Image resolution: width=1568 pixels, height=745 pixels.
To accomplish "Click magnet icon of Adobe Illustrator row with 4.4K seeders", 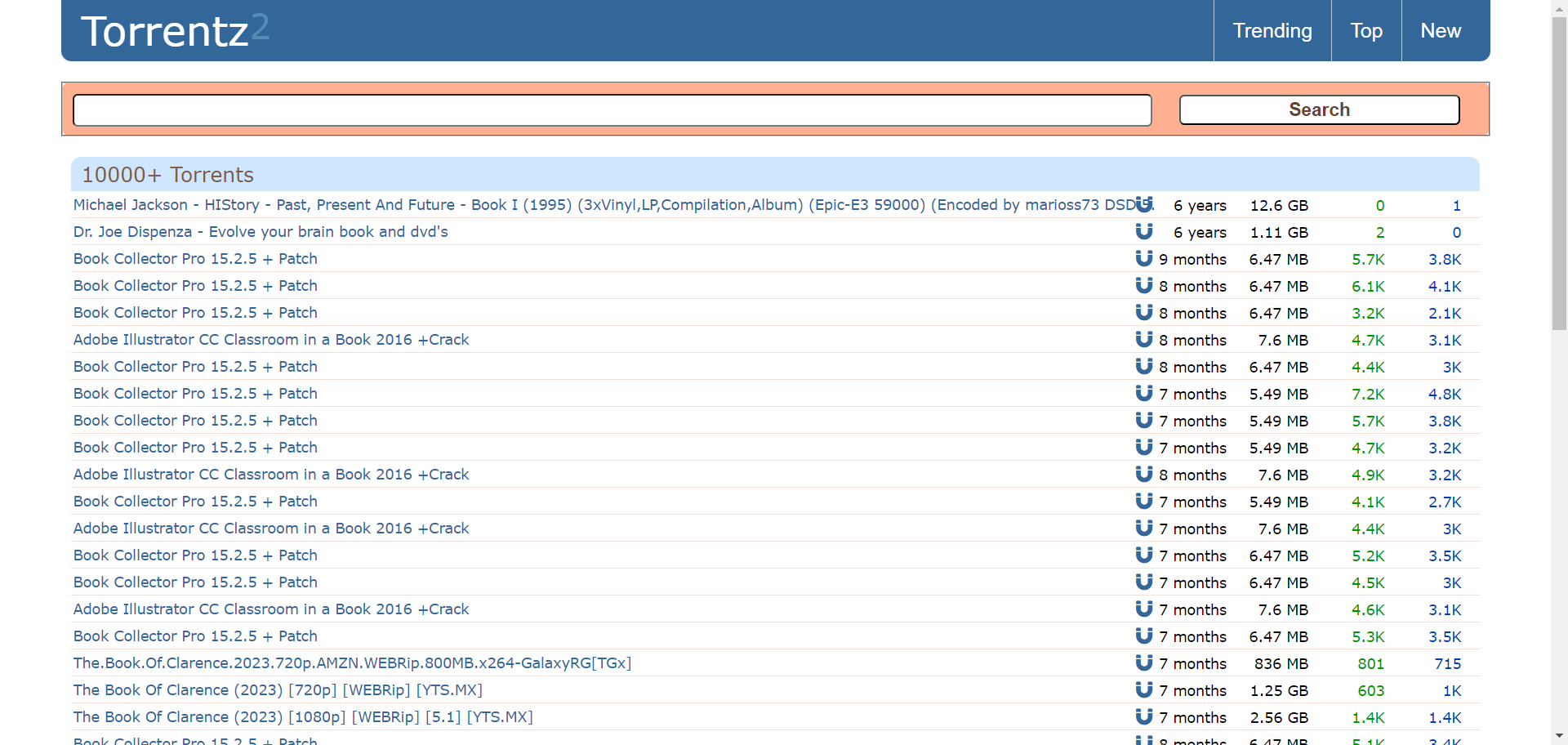I will [1144, 528].
